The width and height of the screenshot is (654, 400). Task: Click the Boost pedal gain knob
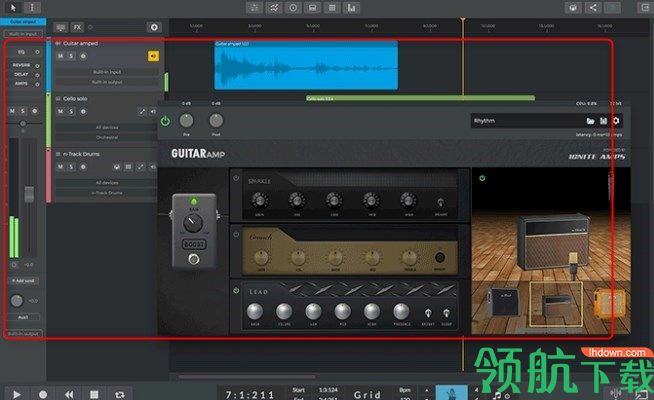tap(193, 223)
